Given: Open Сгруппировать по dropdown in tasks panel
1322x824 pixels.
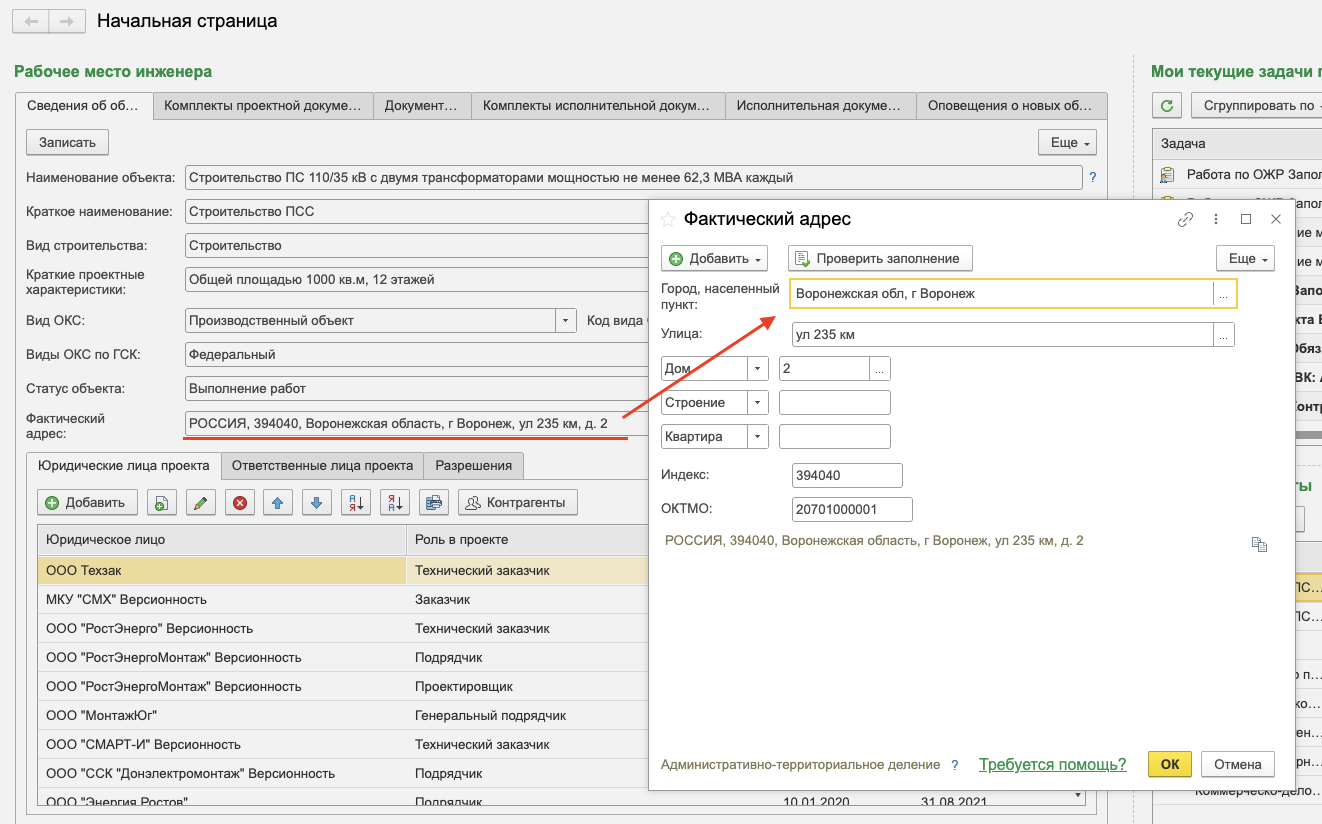Looking at the screenshot, I should [x=1256, y=105].
